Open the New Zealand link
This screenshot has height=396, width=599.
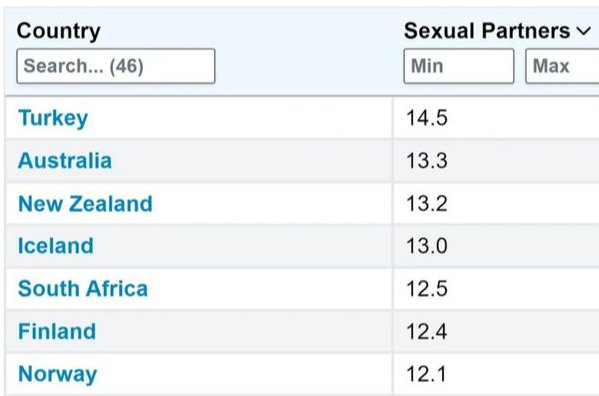pos(85,204)
